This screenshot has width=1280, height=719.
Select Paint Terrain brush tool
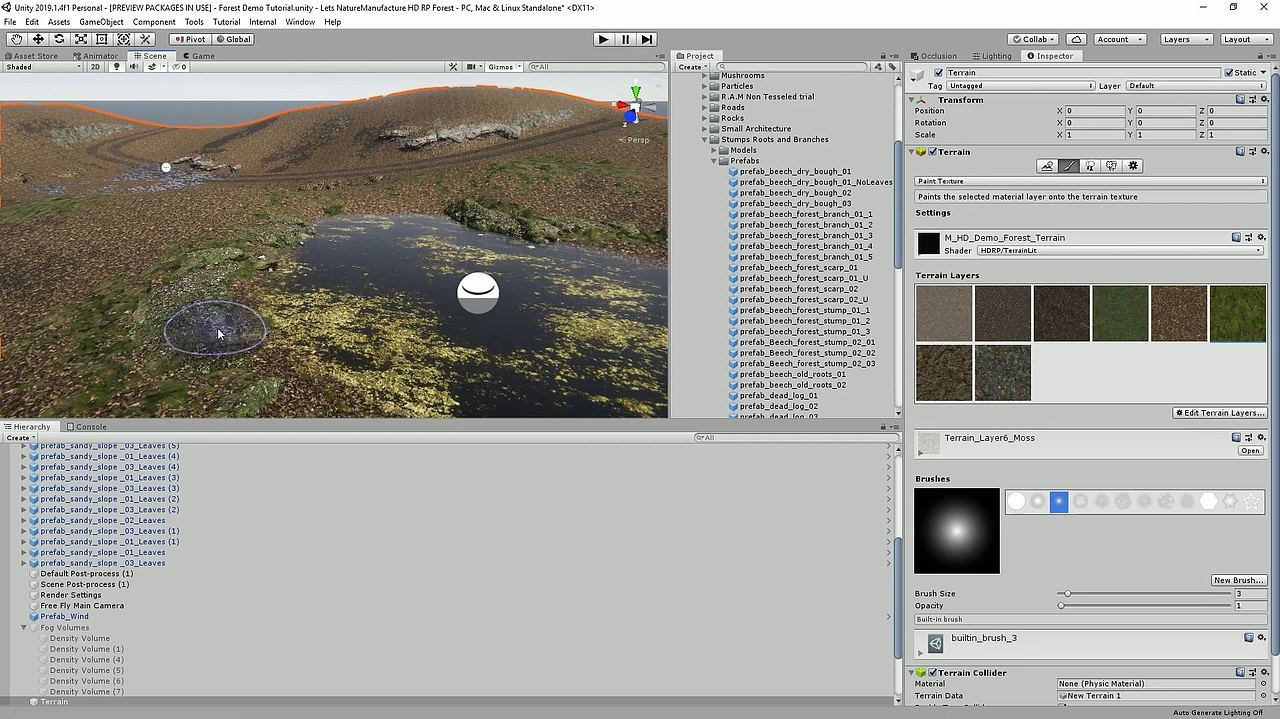tap(1069, 166)
